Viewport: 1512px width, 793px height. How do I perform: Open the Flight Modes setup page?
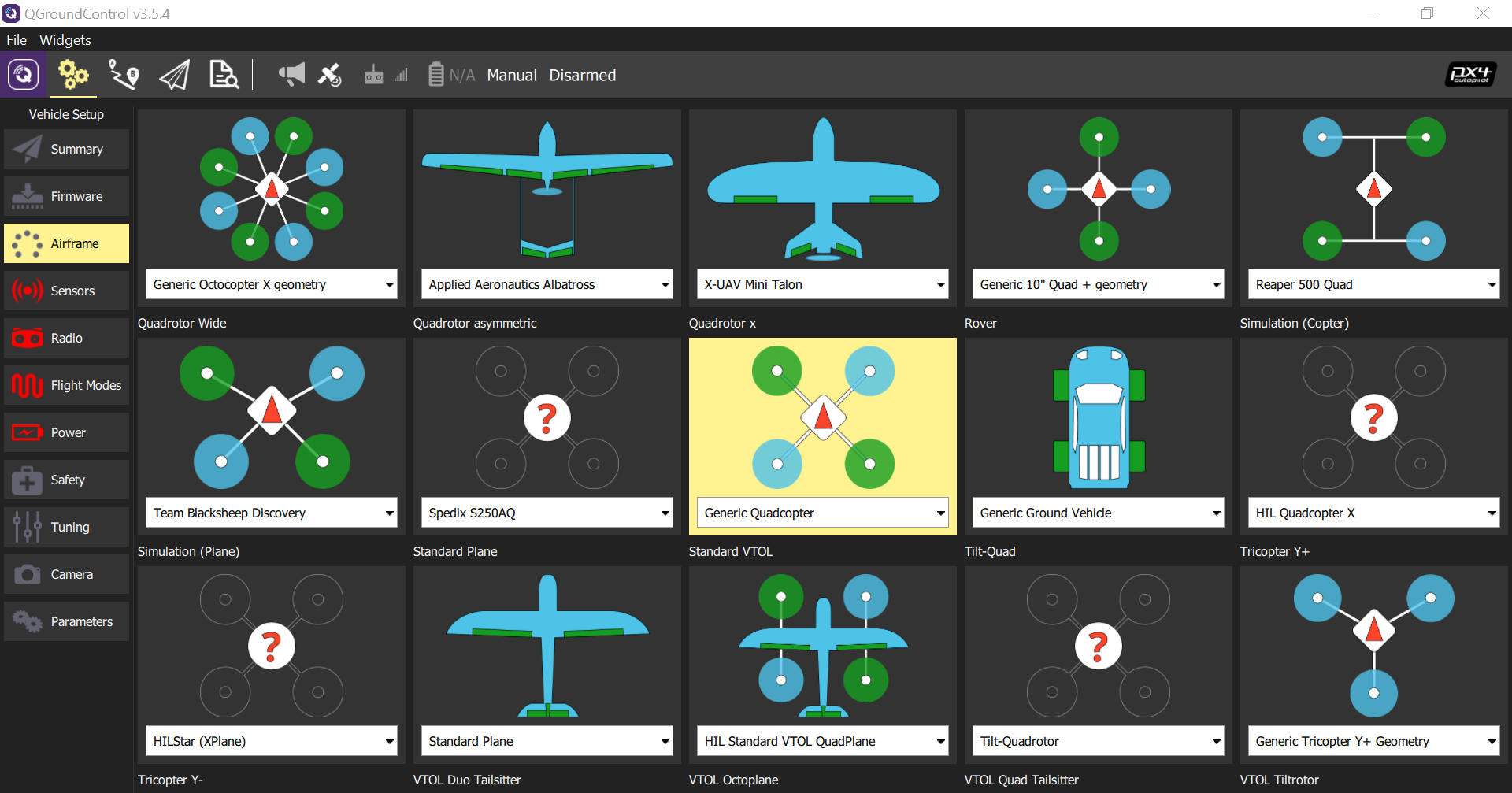pyautogui.click(x=66, y=385)
